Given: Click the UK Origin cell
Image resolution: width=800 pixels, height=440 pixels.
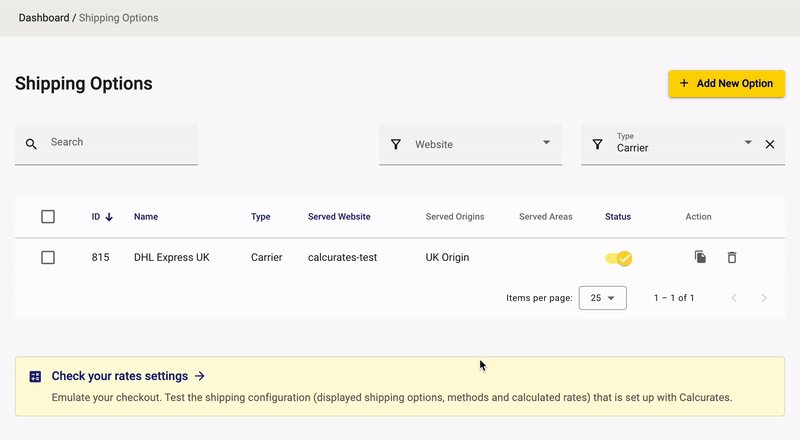Looking at the screenshot, I should coord(447,257).
